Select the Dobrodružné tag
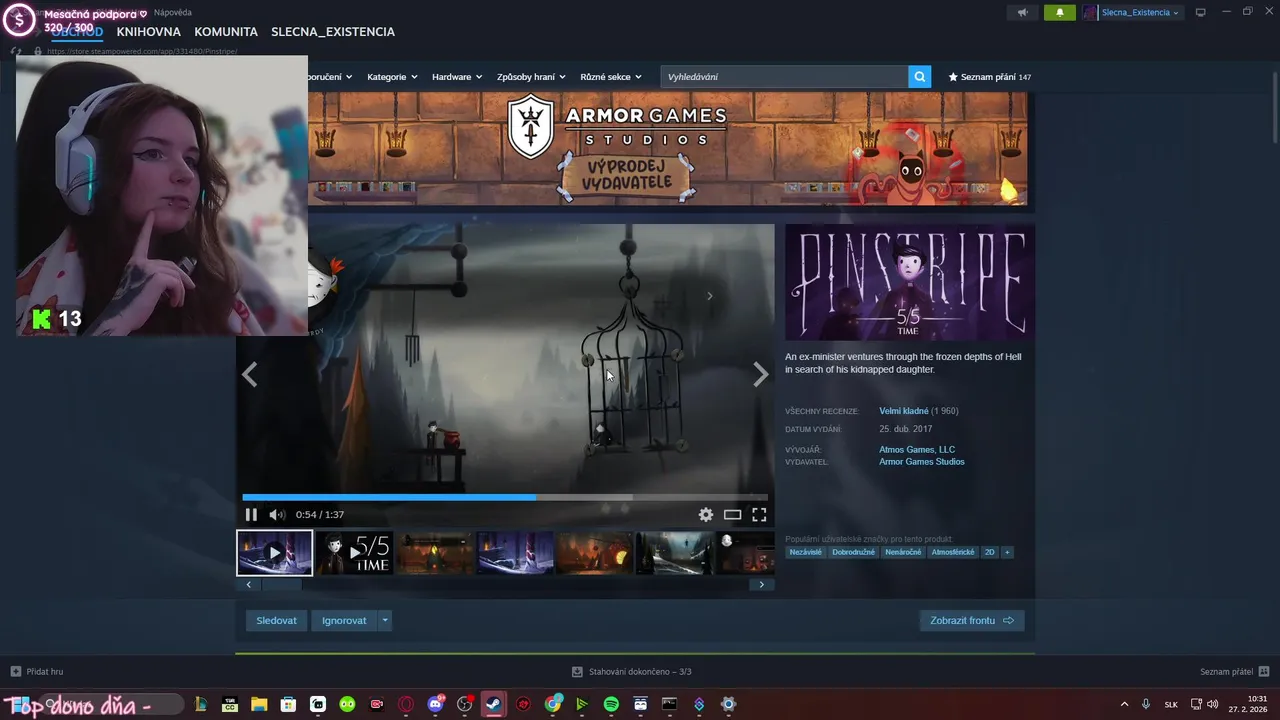This screenshot has width=1280, height=720. (854, 552)
